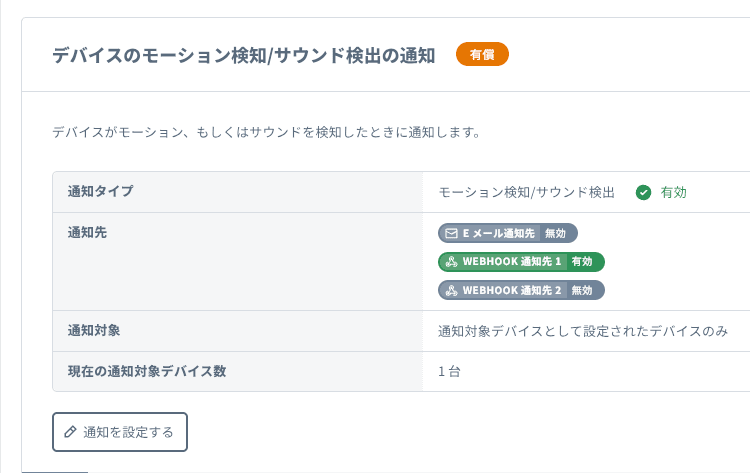
Task: Click the 無効 status of E メール通知先
Action: pos(556,233)
